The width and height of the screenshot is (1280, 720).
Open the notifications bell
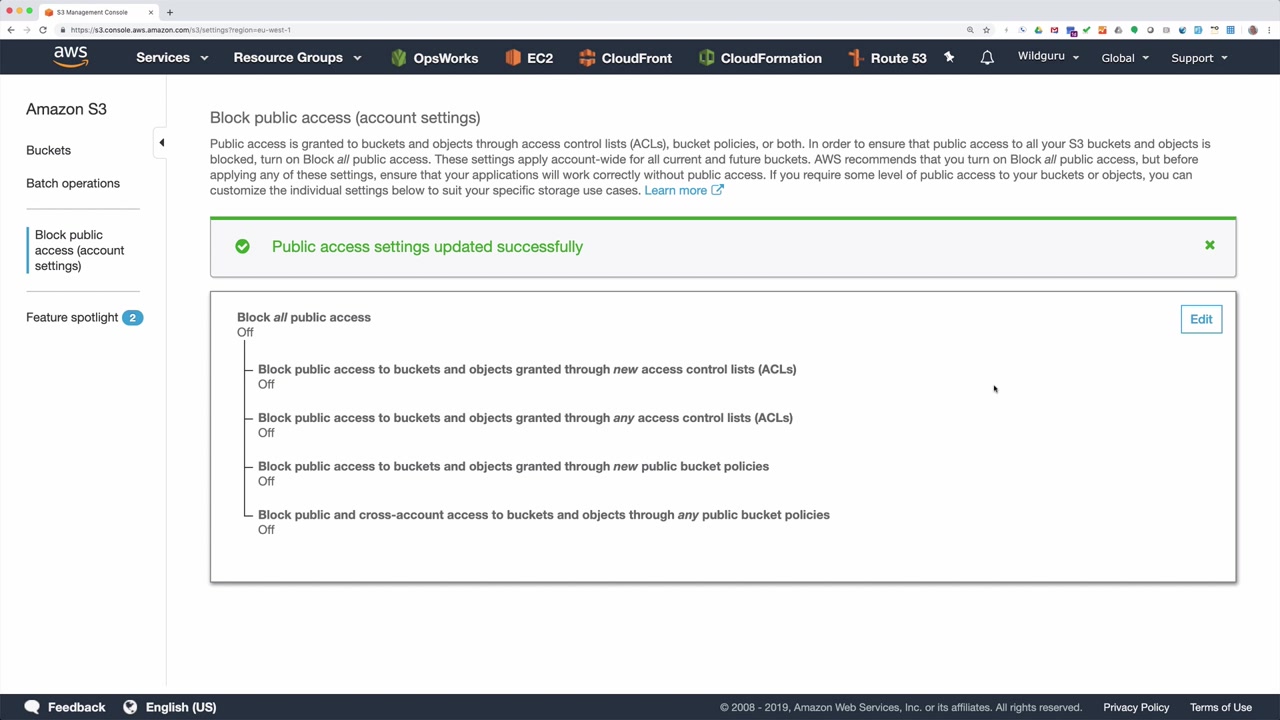click(987, 58)
